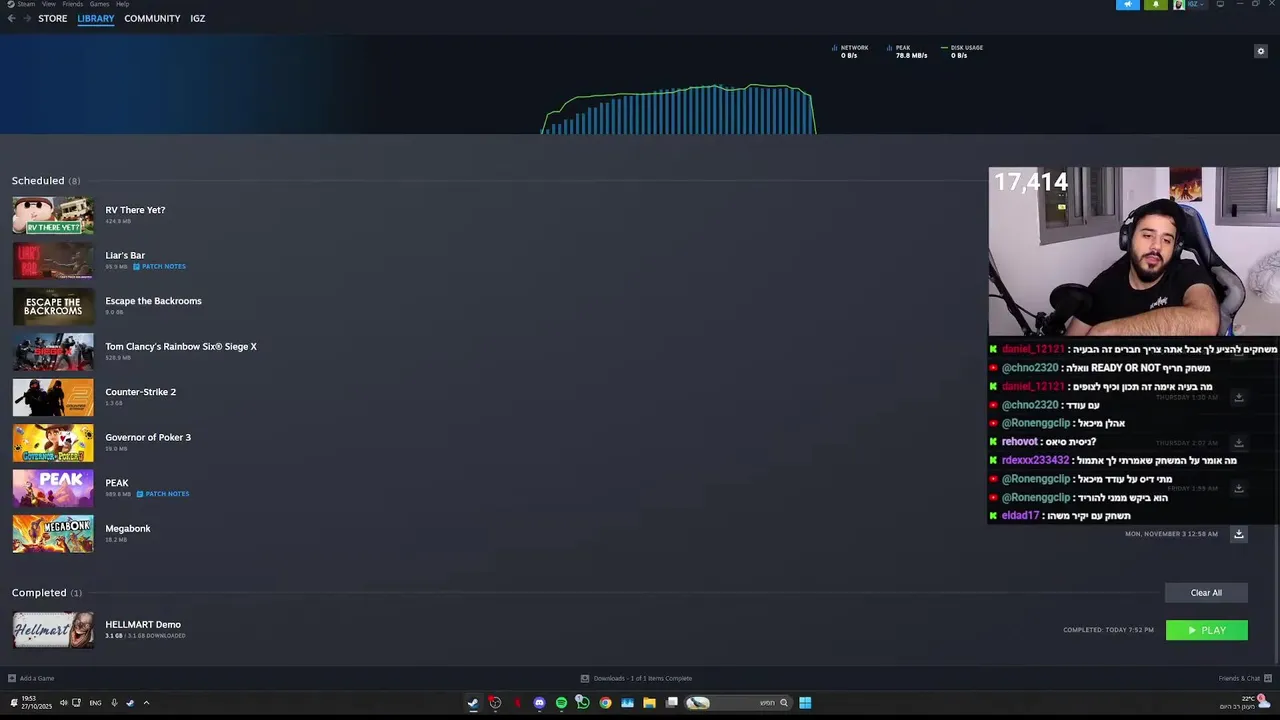Open File Explorer from the taskbar
This screenshot has height=720, width=1280.
[x=649, y=703]
